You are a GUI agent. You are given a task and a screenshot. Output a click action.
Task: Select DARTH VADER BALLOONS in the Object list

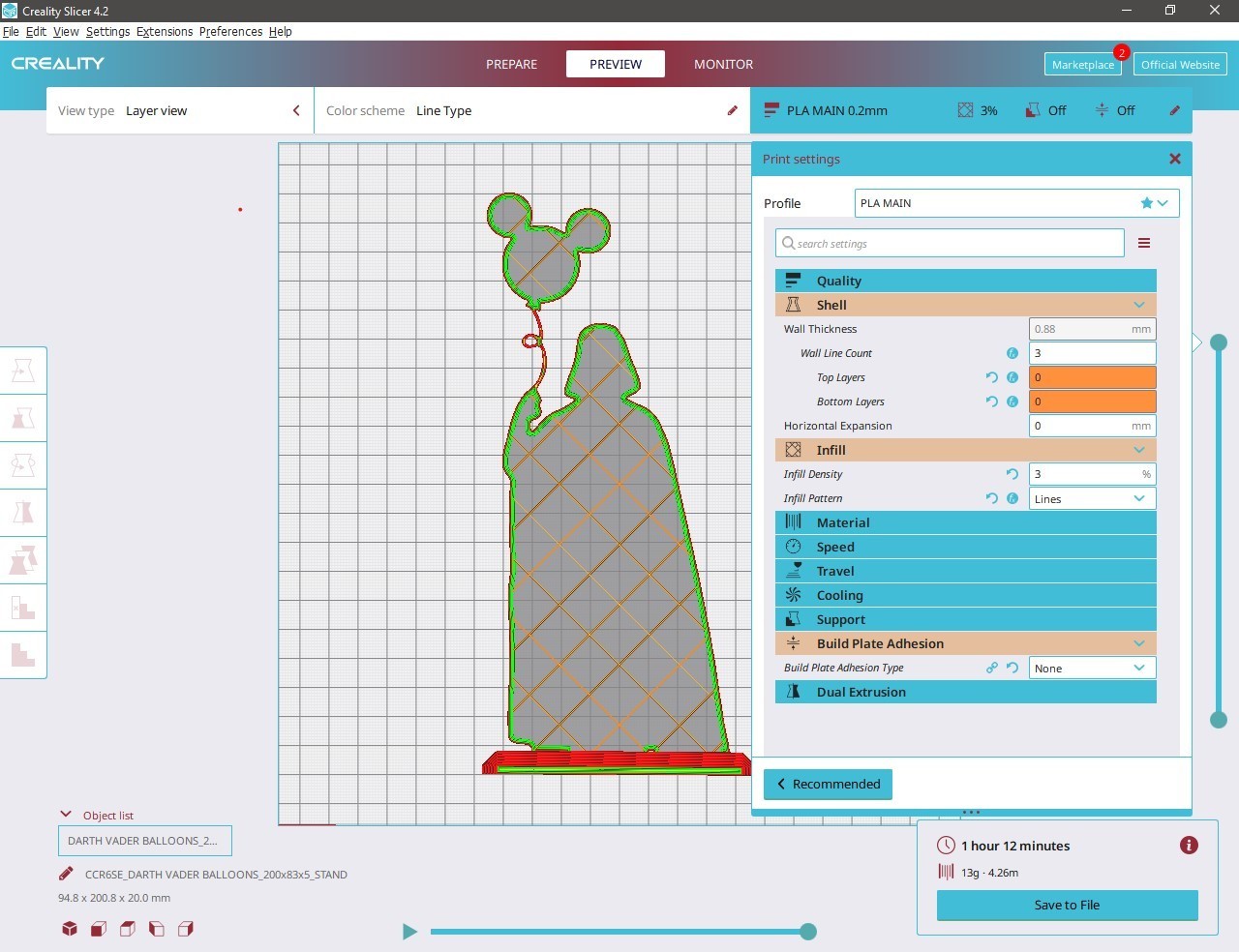pos(145,841)
